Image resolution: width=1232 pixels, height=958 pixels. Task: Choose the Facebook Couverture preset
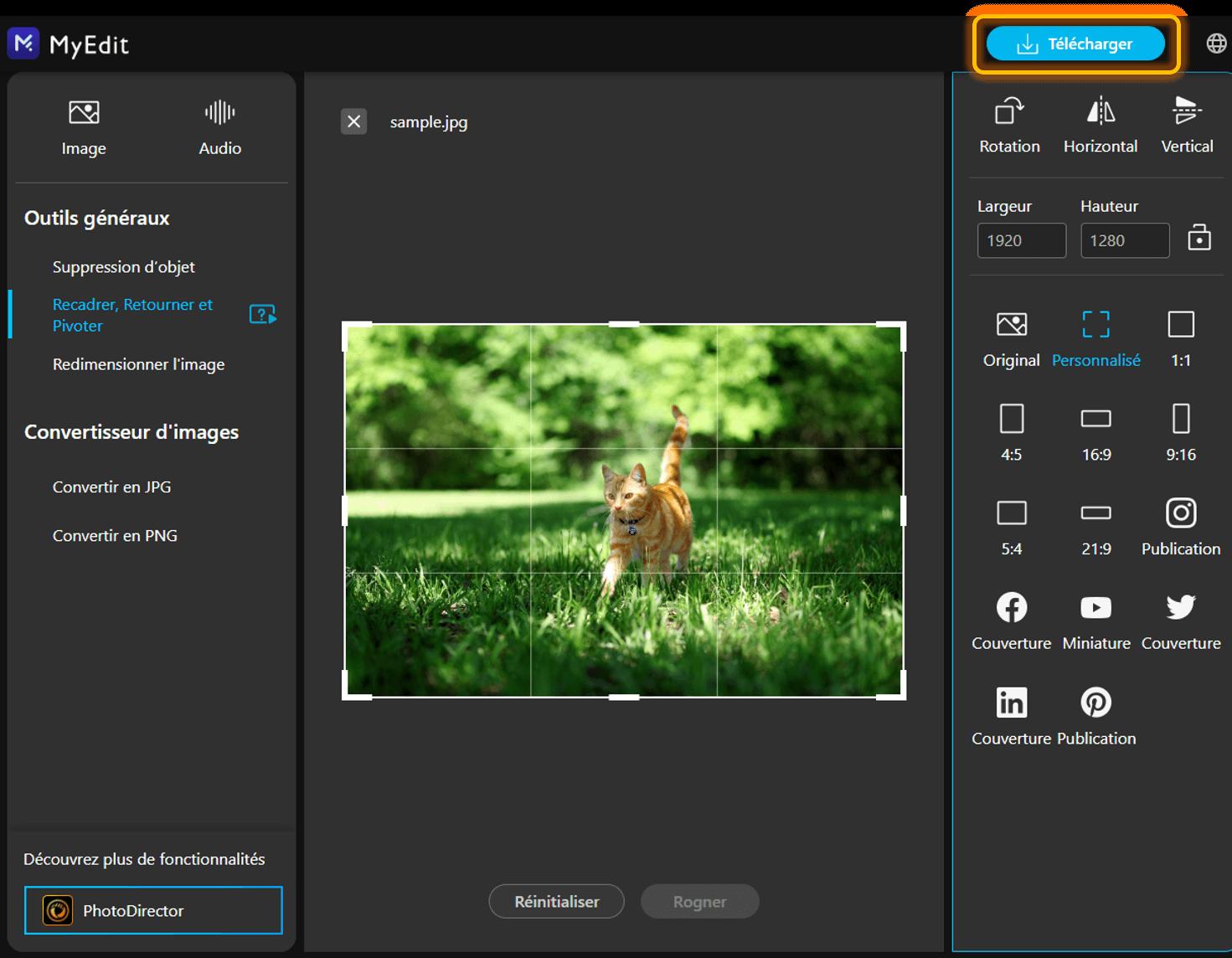pyautogui.click(x=1011, y=608)
